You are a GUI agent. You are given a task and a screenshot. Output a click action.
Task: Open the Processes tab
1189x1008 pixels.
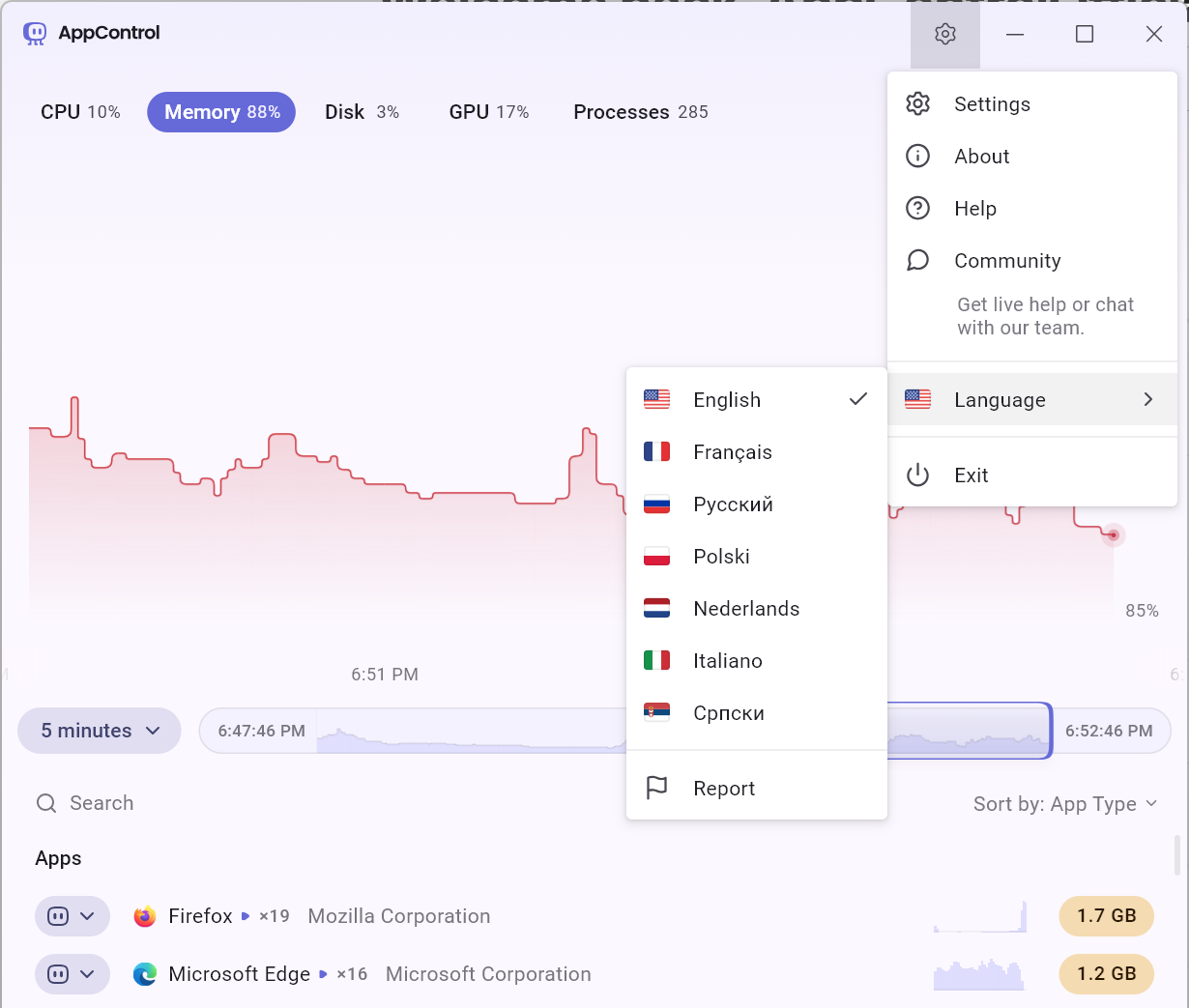pos(640,112)
